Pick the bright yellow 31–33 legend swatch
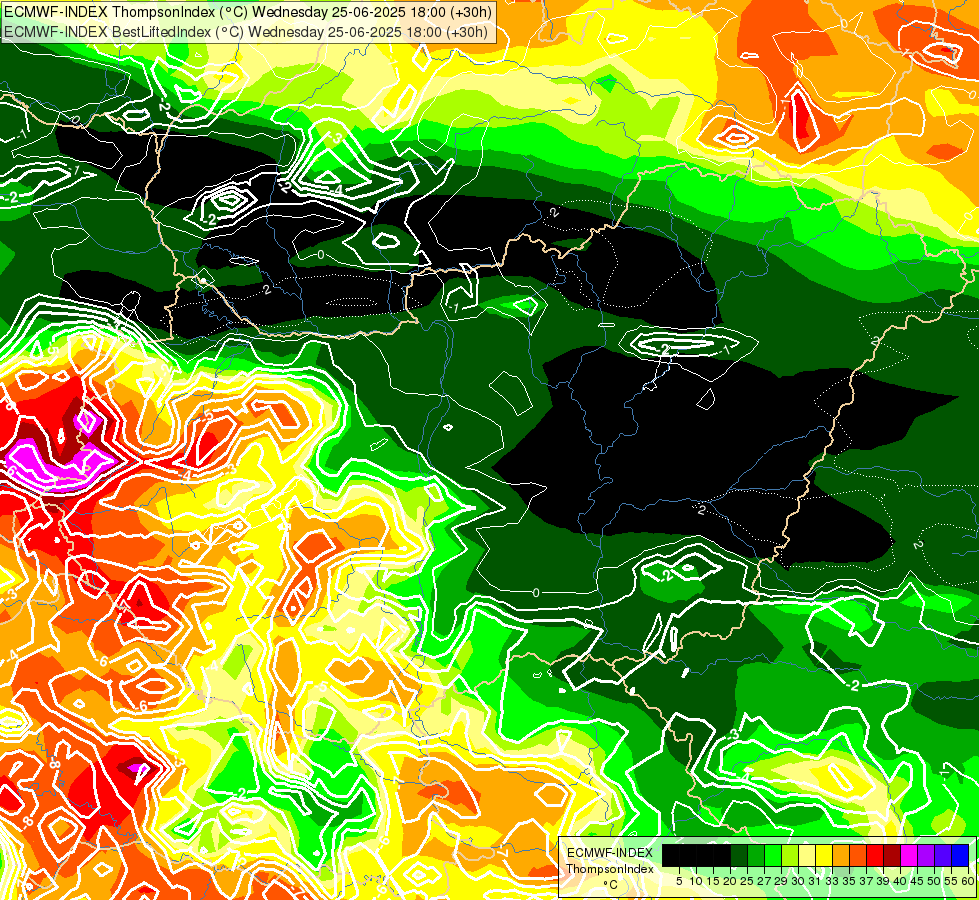This screenshot has width=979, height=900. pyautogui.click(x=824, y=856)
